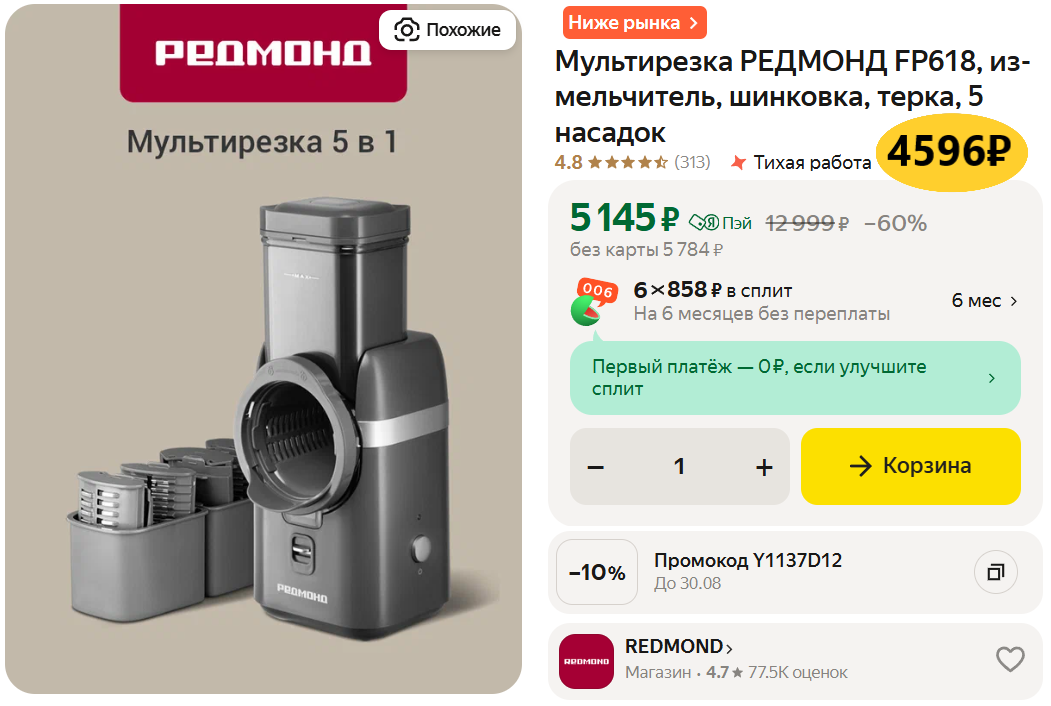This screenshot has height=706, width=1051.
Task: Click the camera icon for similar items
Action: coord(406,30)
